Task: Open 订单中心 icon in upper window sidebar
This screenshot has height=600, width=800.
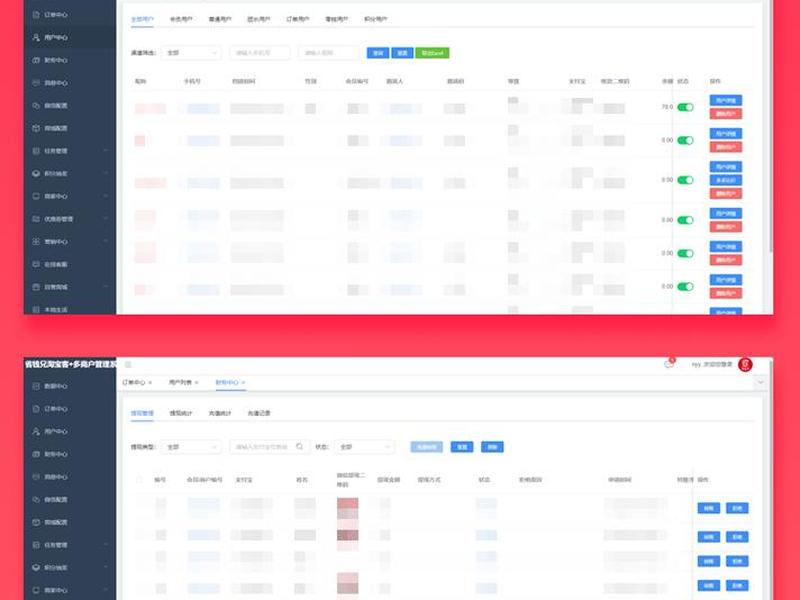Action: 36,15
